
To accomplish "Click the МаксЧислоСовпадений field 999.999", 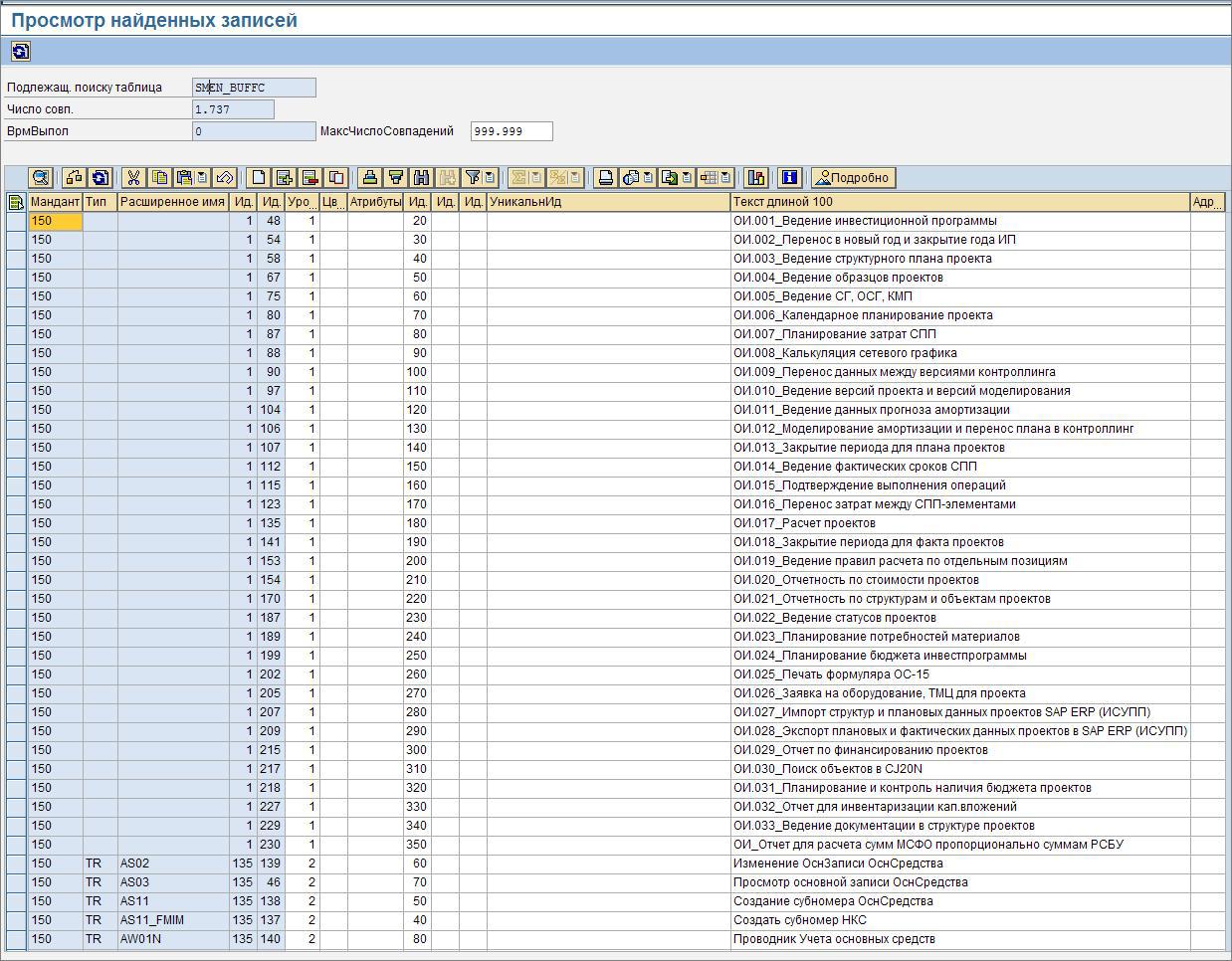I will tap(512, 131).
